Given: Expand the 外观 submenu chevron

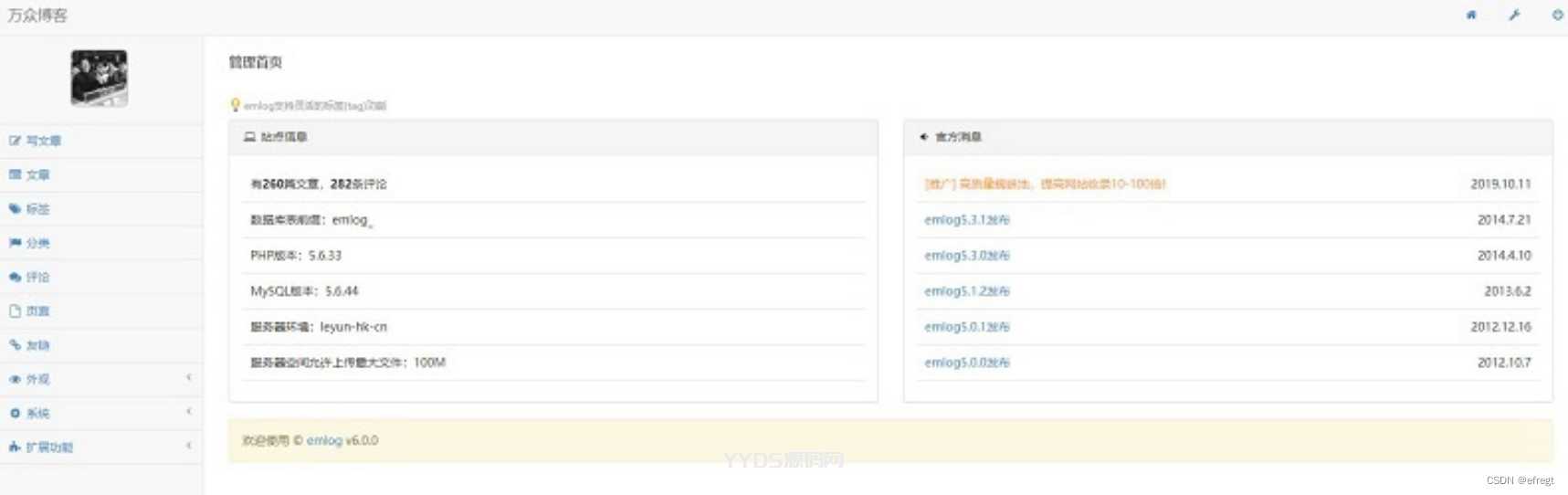Looking at the screenshot, I should [189, 378].
